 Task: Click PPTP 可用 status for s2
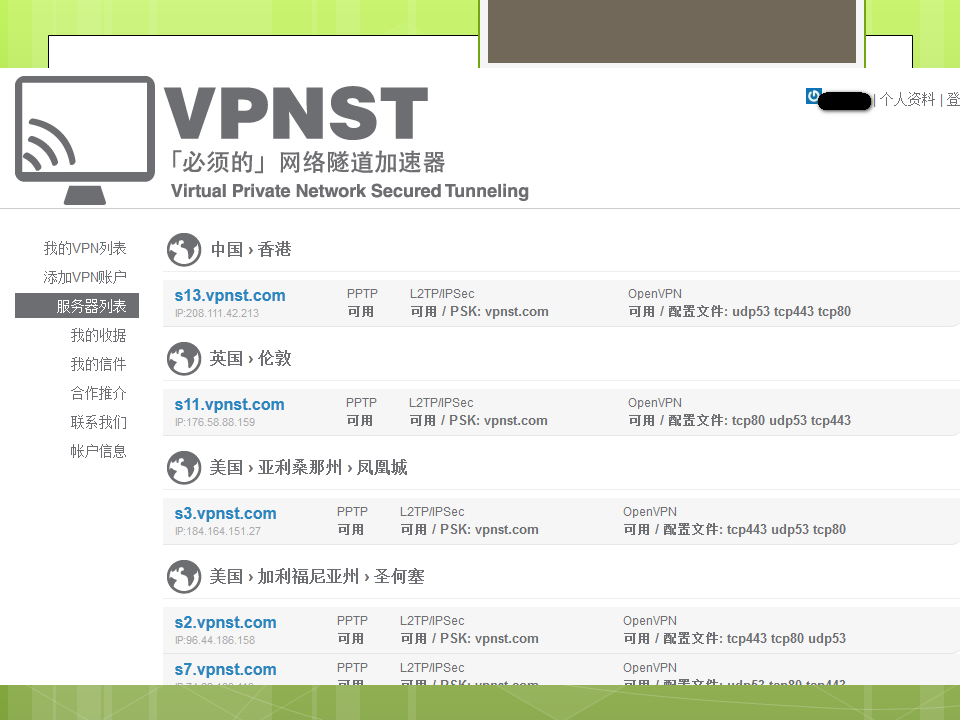(351, 638)
